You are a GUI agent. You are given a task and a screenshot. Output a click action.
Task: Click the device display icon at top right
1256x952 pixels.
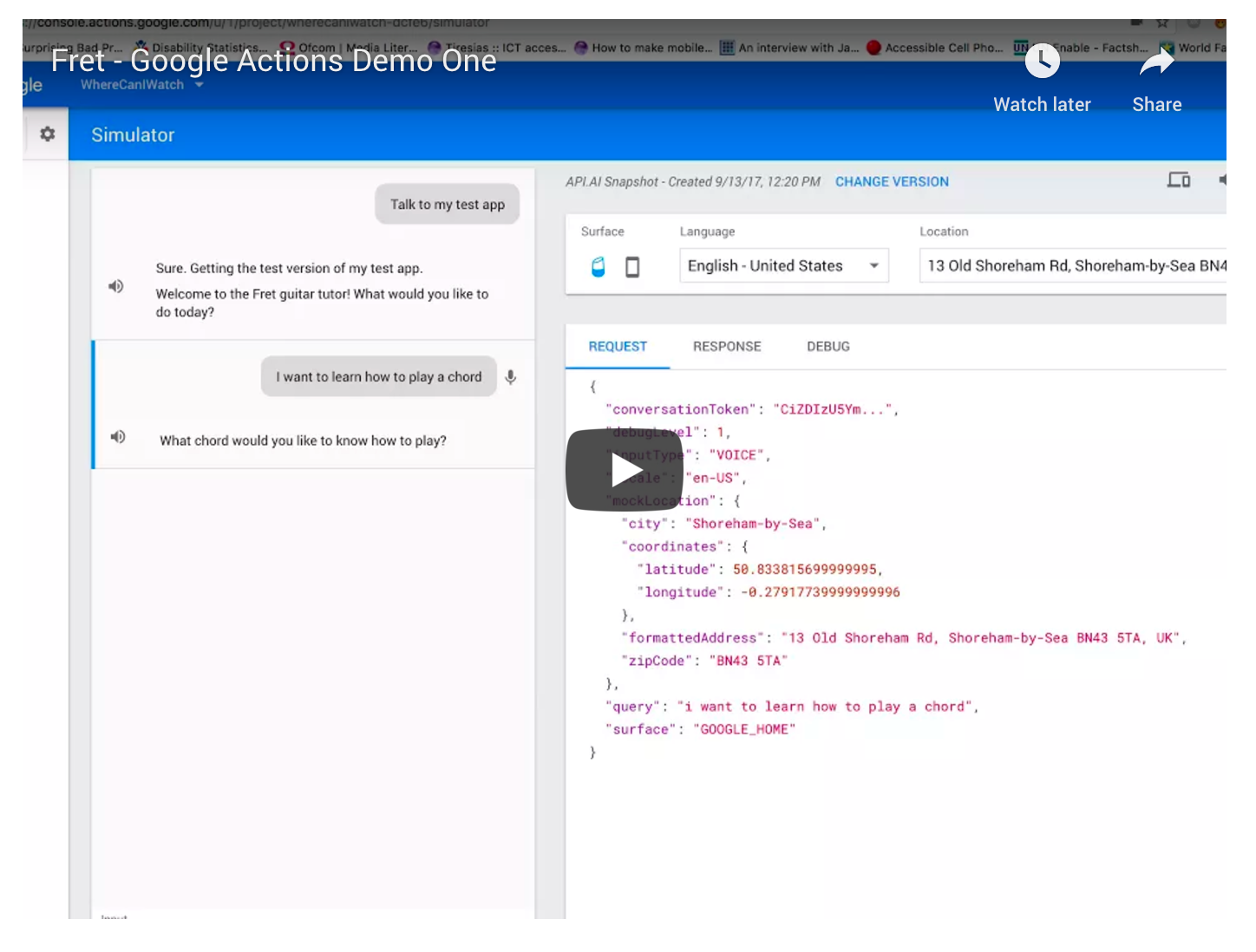coord(1179,179)
